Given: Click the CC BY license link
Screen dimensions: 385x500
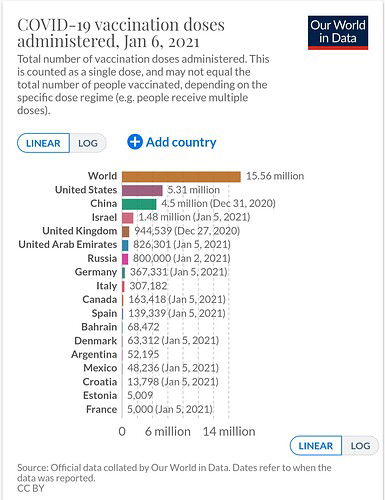Looking at the screenshot, I should click(x=31, y=488).
